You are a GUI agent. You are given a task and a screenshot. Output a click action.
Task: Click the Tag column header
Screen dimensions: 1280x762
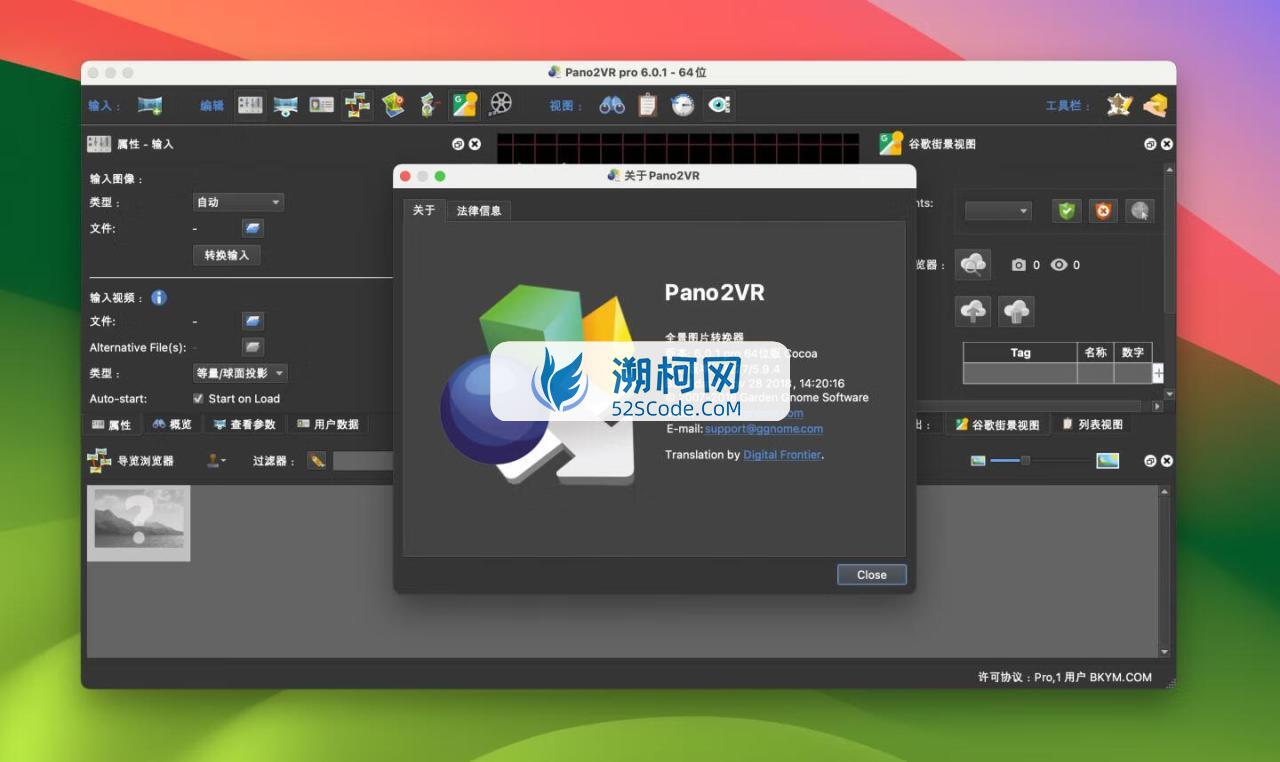[1020, 352]
